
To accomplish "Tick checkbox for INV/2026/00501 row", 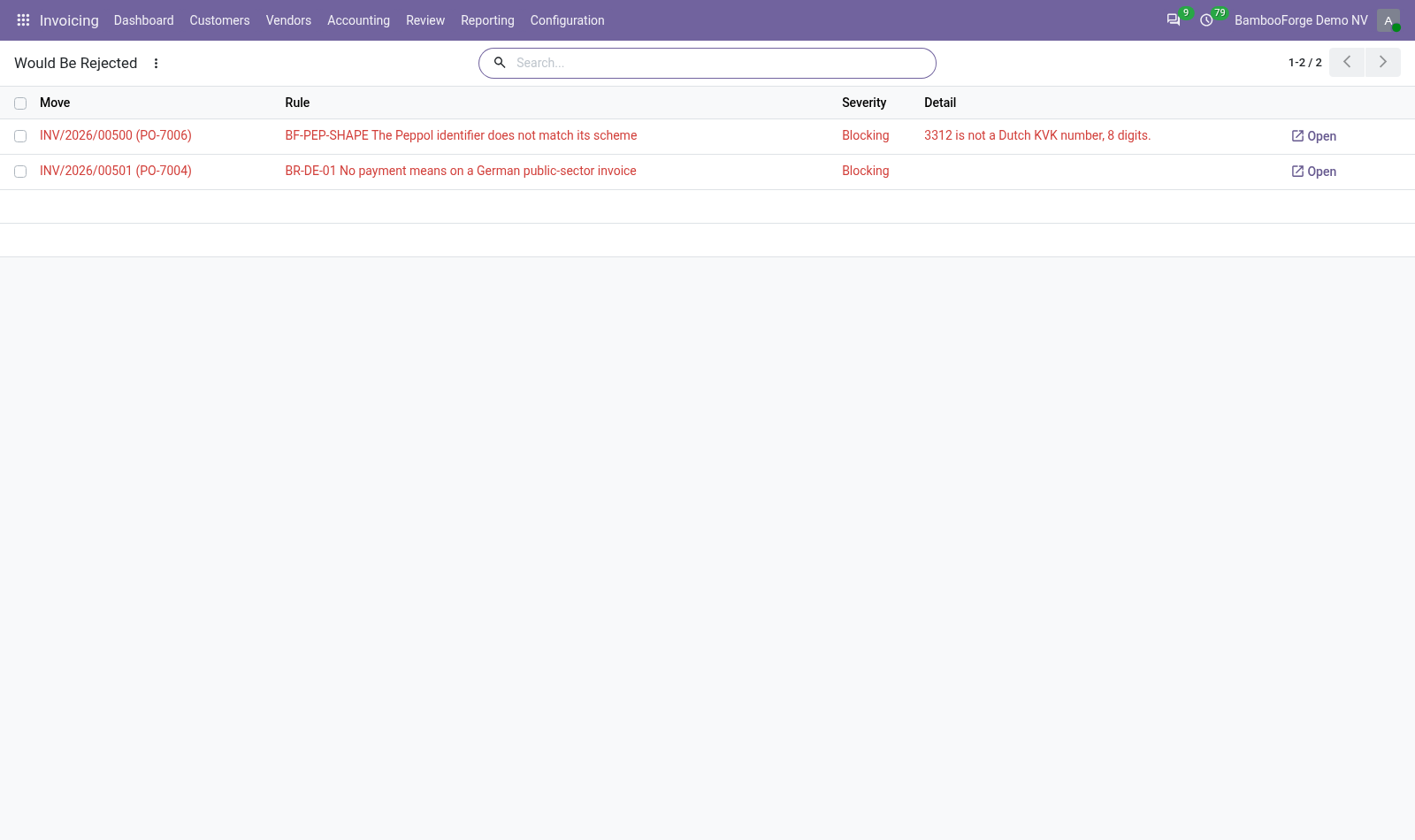I will 20,172.
